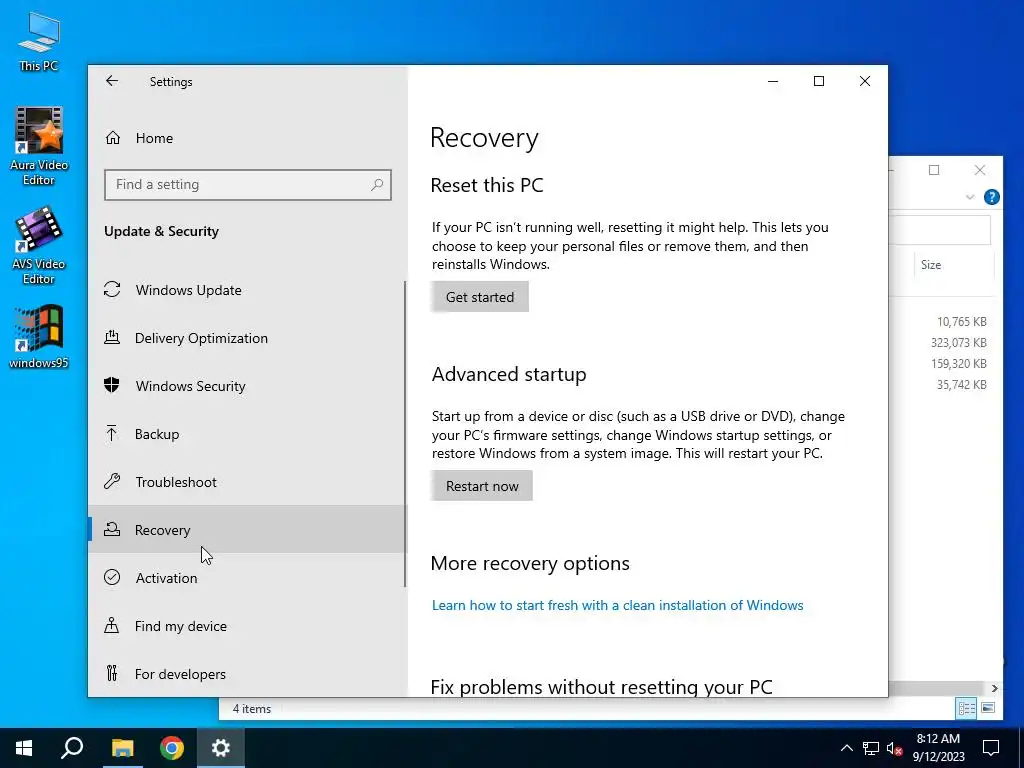
Task: Click the Size column header in File Explorer
Action: [953, 265]
